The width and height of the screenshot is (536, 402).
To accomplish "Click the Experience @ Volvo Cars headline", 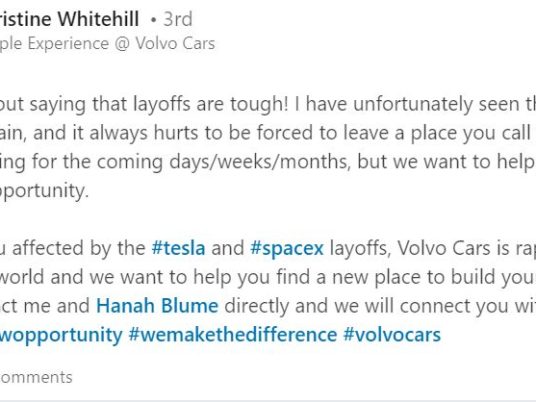I will 107,44.
